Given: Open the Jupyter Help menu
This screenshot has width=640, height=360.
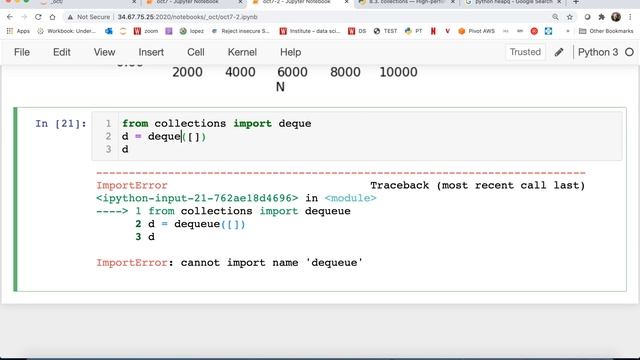Looking at the screenshot, I should 290,52.
